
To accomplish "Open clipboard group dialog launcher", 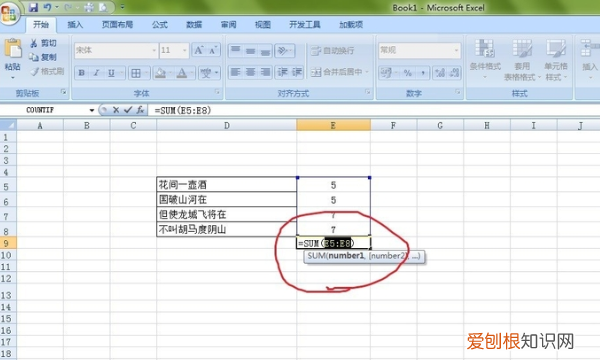I will (x=64, y=92).
